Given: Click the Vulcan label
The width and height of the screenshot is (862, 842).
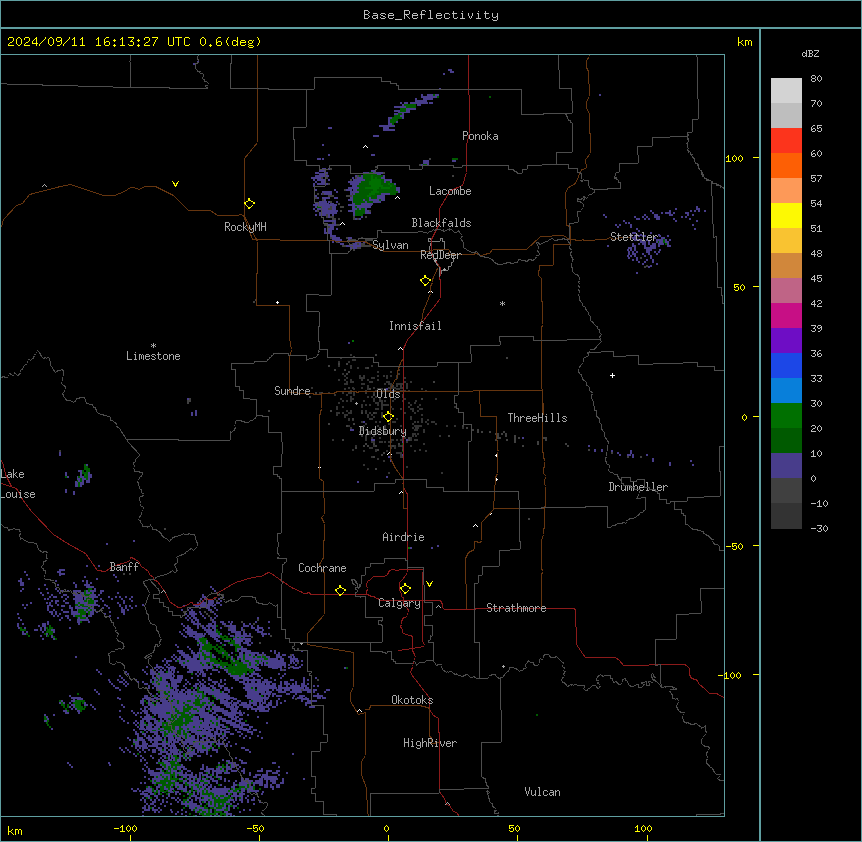Looking at the screenshot, I should pos(542,792).
